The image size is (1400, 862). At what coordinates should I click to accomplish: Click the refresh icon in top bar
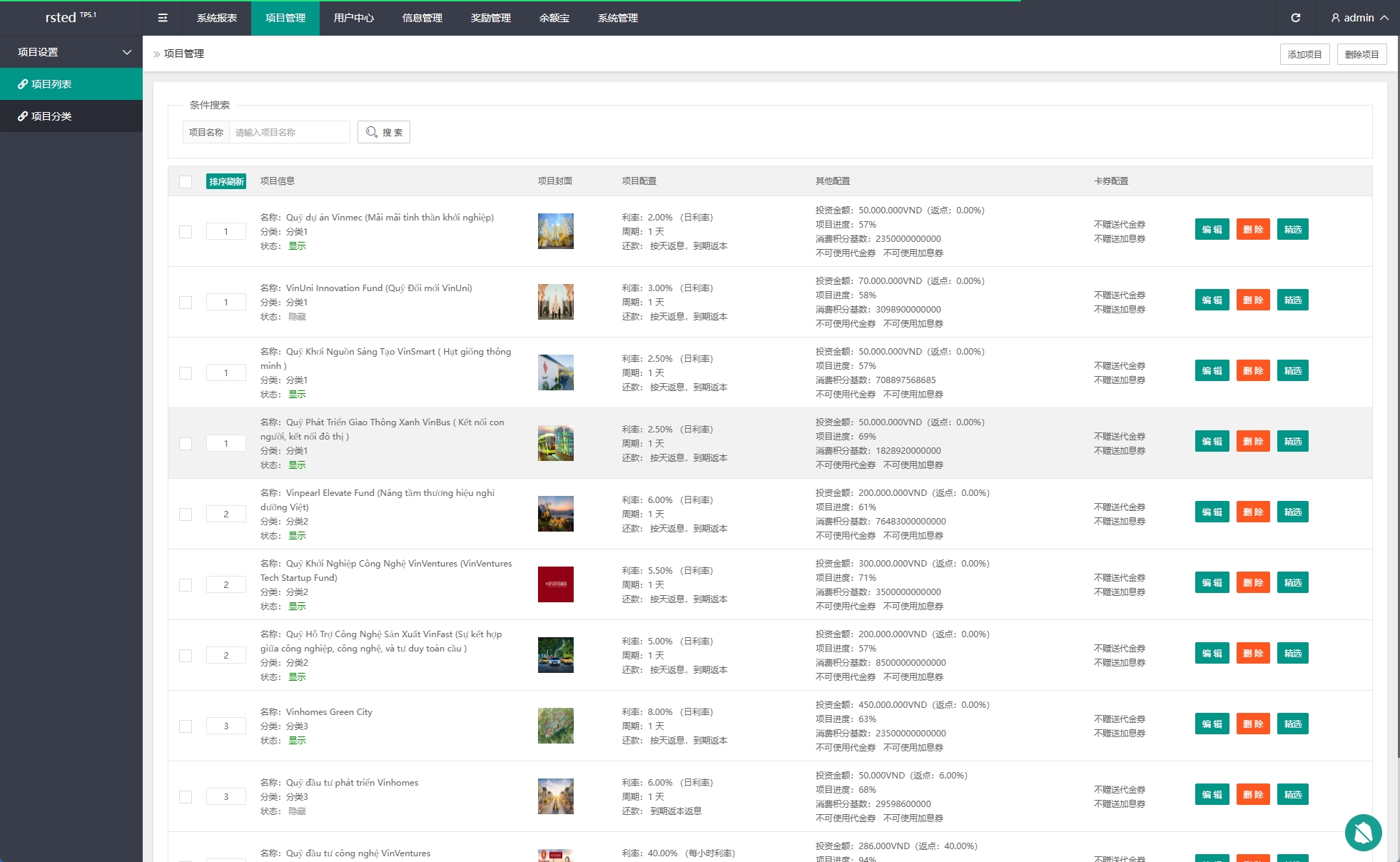point(1296,18)
